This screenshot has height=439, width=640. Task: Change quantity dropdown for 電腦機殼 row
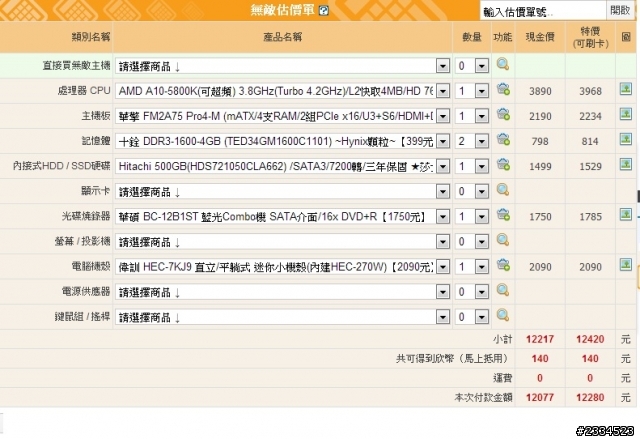coord(472,267)
